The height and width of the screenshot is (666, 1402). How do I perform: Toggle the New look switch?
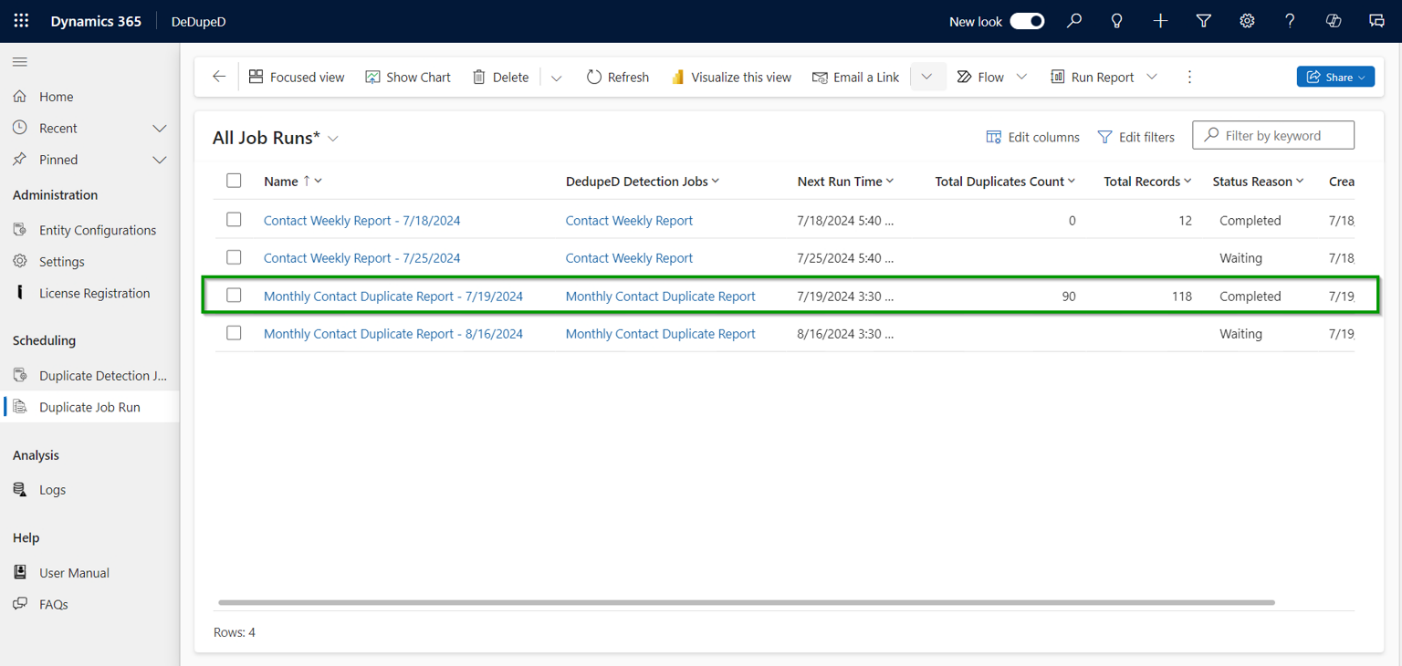coord(1027,20)
